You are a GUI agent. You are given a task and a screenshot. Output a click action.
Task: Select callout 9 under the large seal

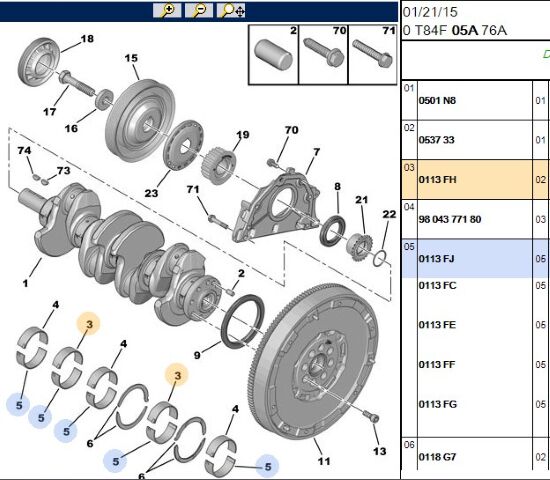[x=197, y=355]
